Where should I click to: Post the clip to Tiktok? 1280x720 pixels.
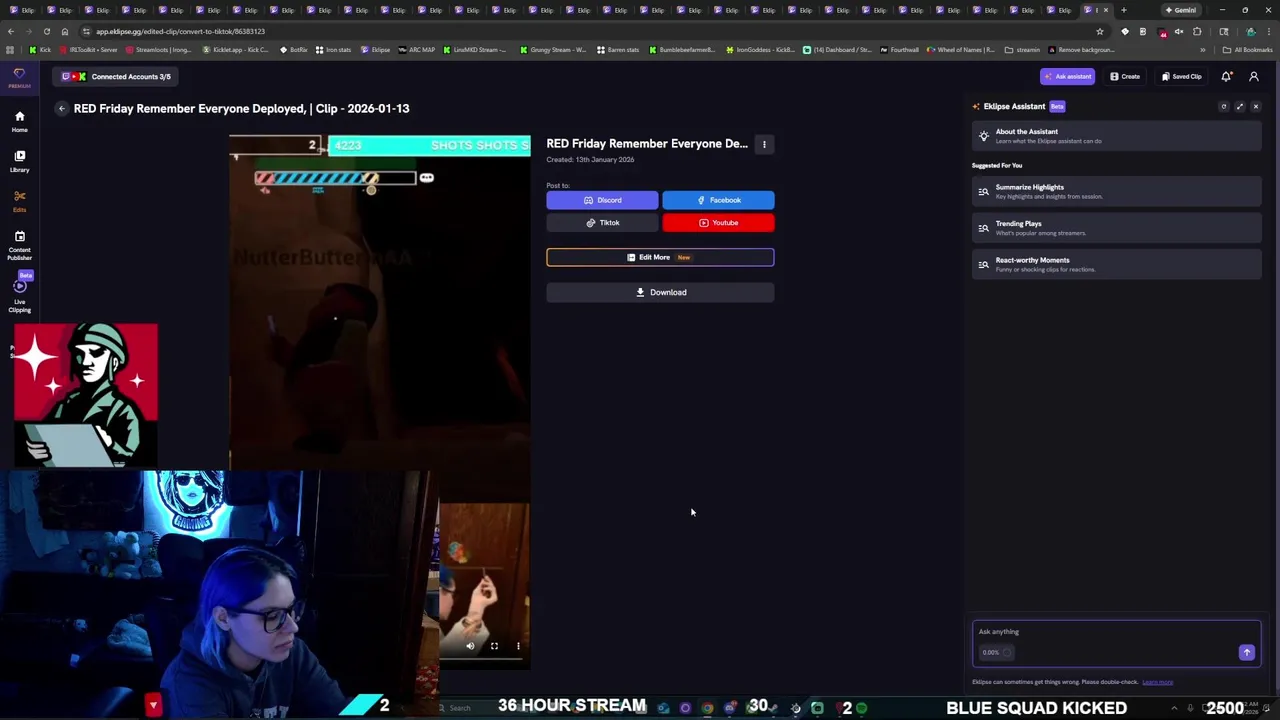(x=602, y=223)
